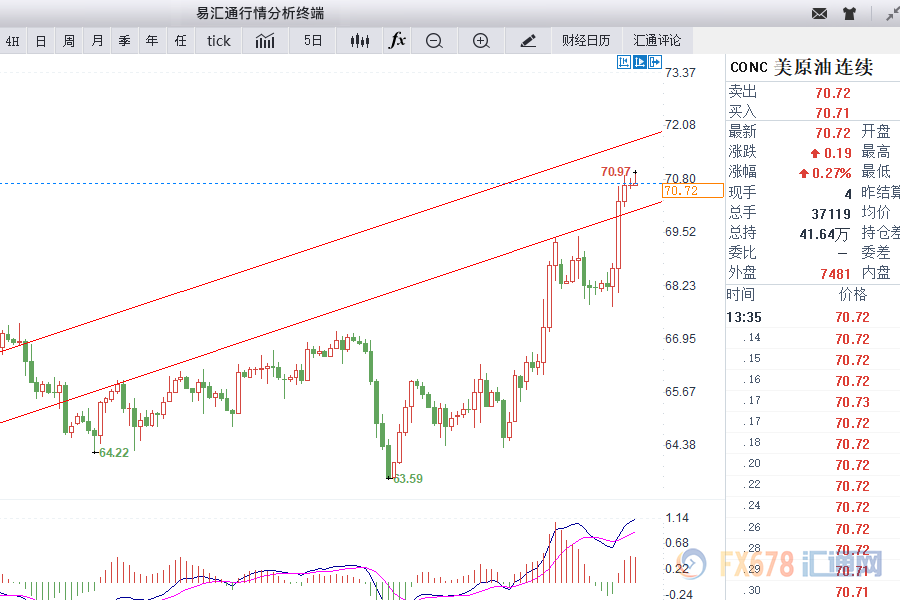Click the middle blue chart navigation icon
This screenshot has height=600, width=900.
click(639, 62)
